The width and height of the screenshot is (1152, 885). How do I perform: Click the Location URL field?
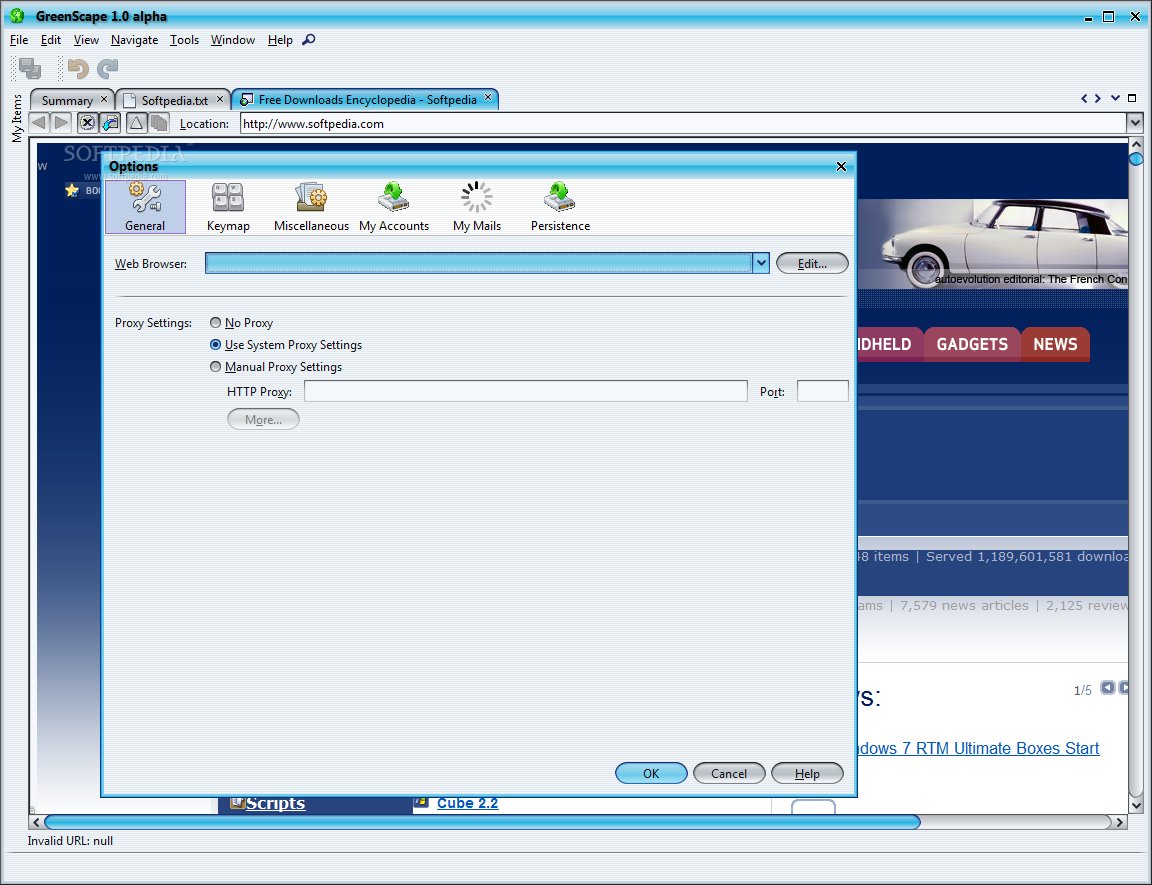point(683,123)
